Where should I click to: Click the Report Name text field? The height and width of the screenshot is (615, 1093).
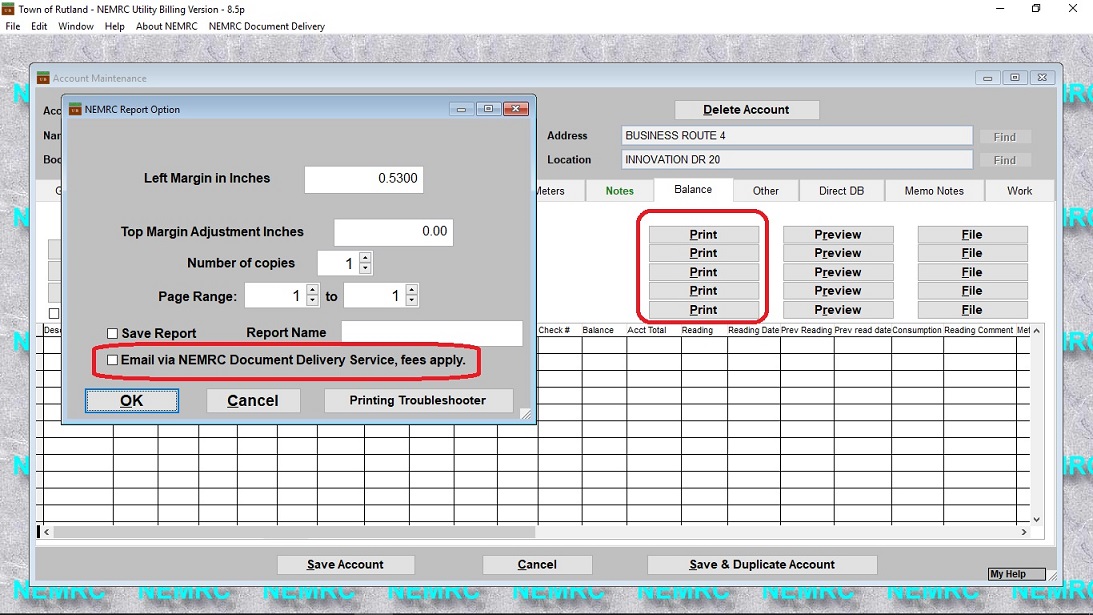point(431,333)
